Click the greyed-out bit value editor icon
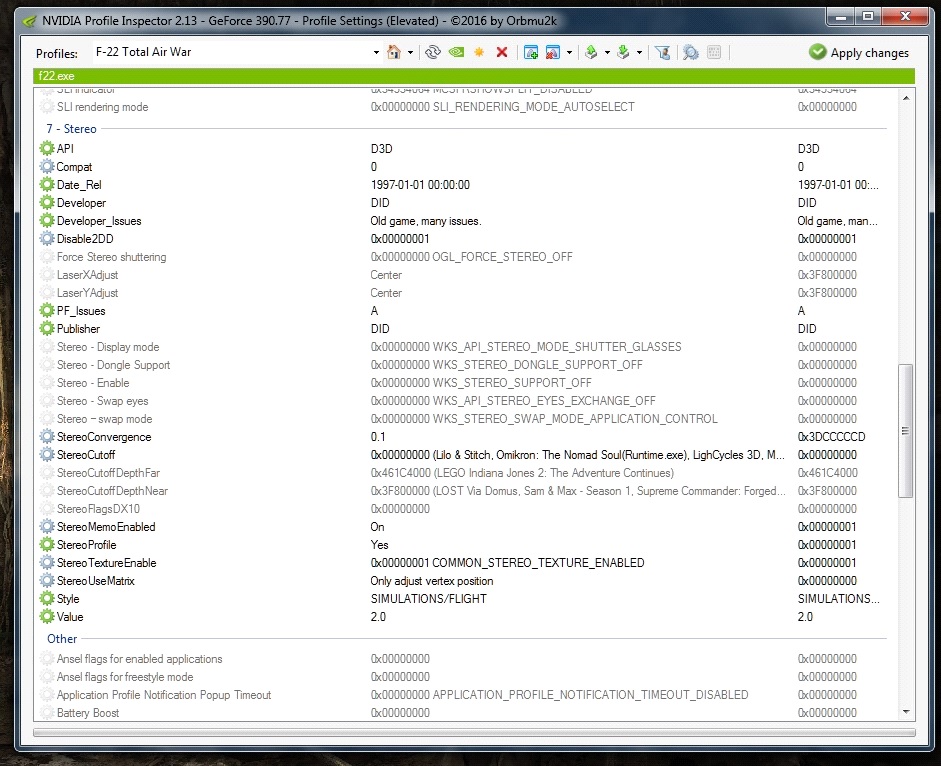This screenshot has width=941, height=766. 714,52
